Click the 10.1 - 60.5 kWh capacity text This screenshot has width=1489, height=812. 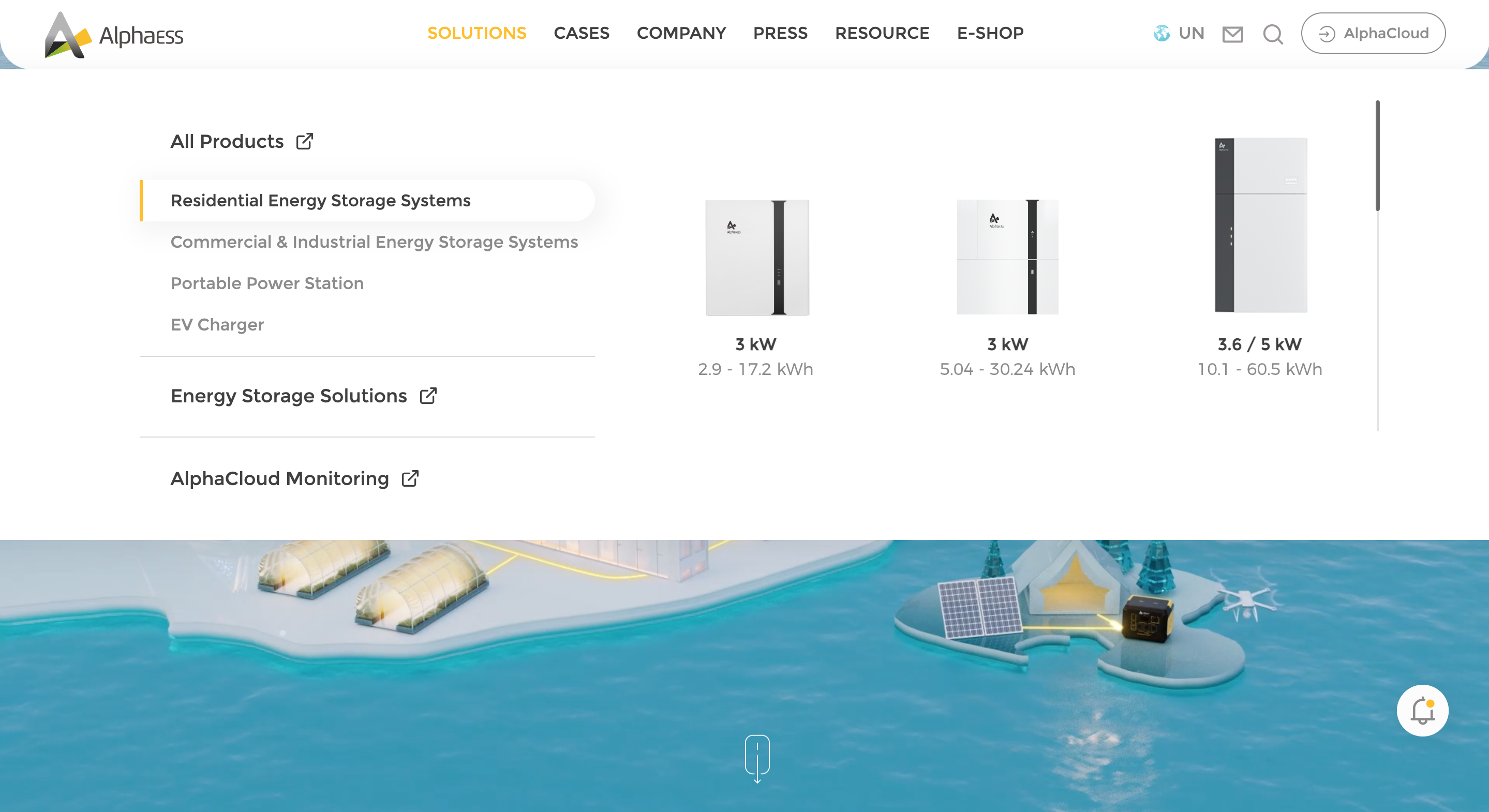(1259, 369)
